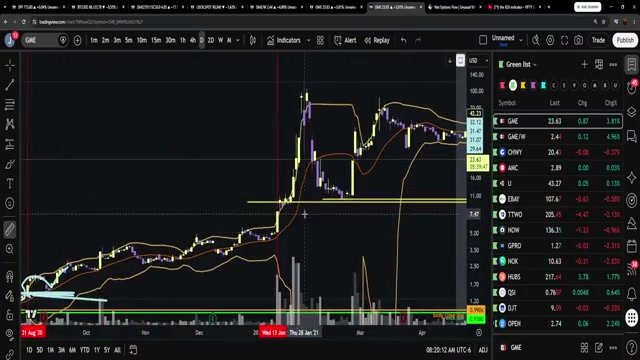Click the zoom in tool
Viewport: 640px width, 360px height.
click(10, 249)
